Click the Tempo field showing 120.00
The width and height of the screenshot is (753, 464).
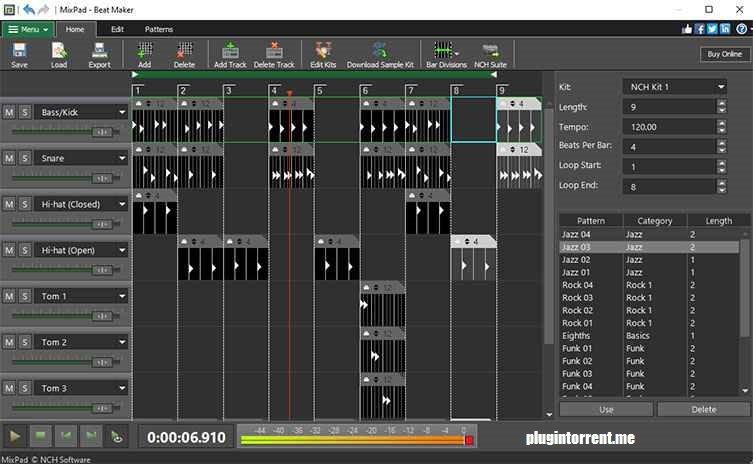click(669, 127)
